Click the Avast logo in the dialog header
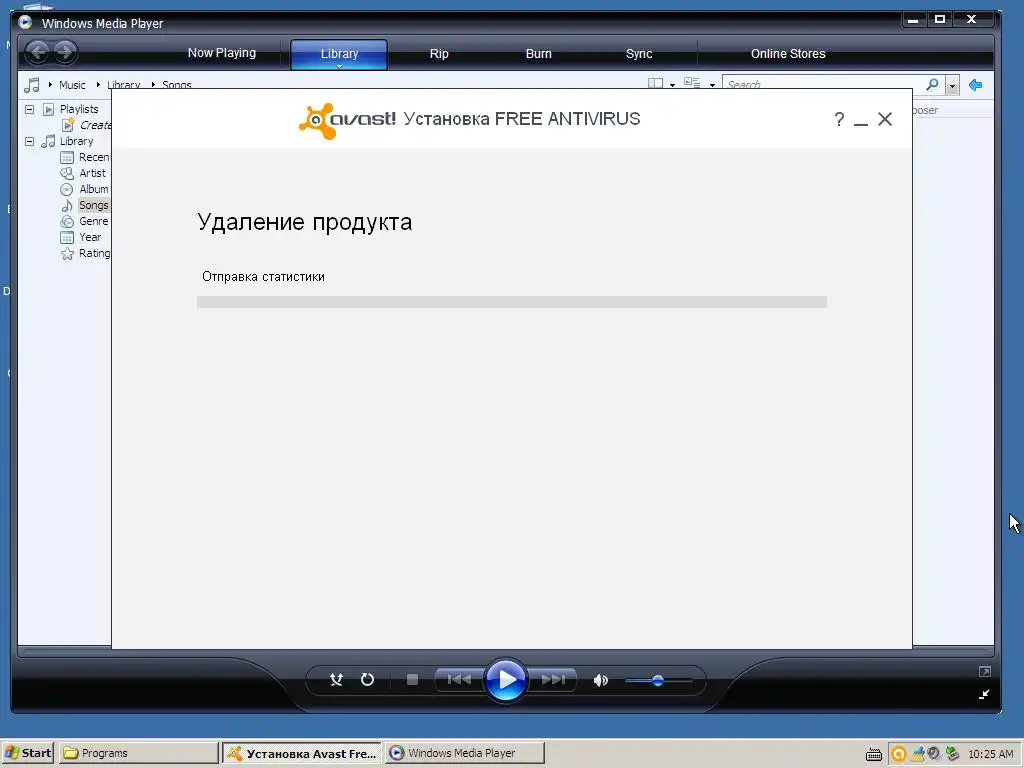This screenshot has width=1024, height=768. pos(347,120)
